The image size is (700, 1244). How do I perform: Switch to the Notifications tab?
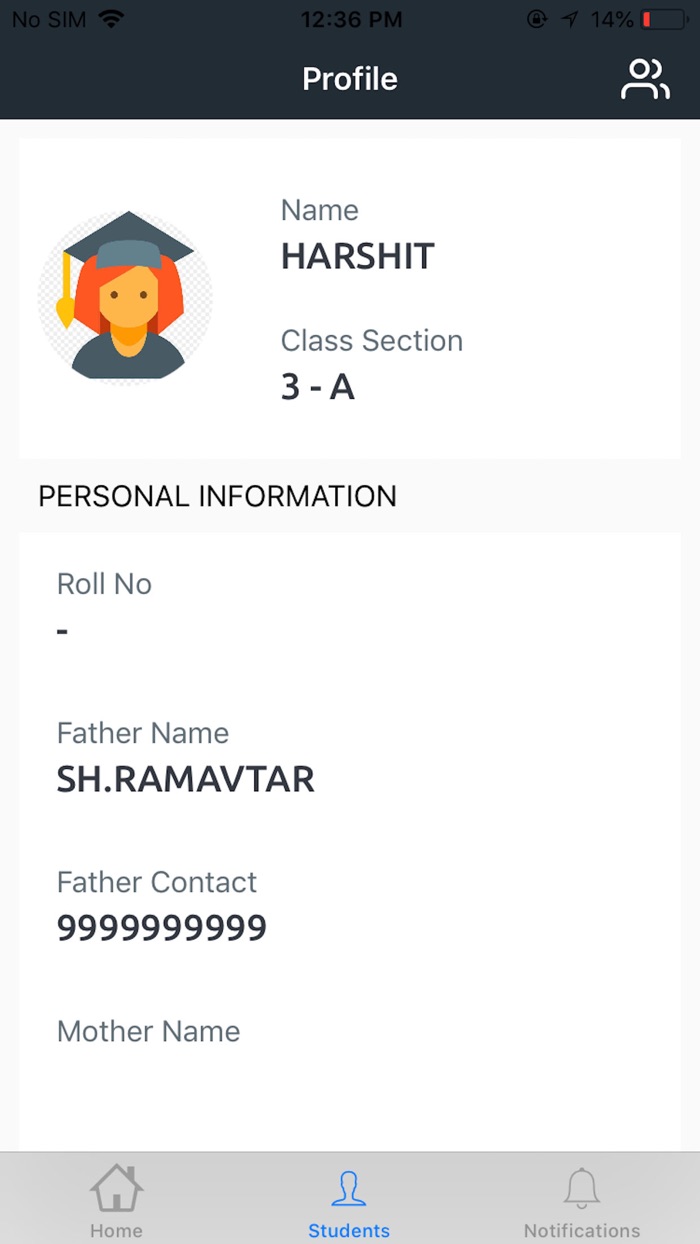581,1198
